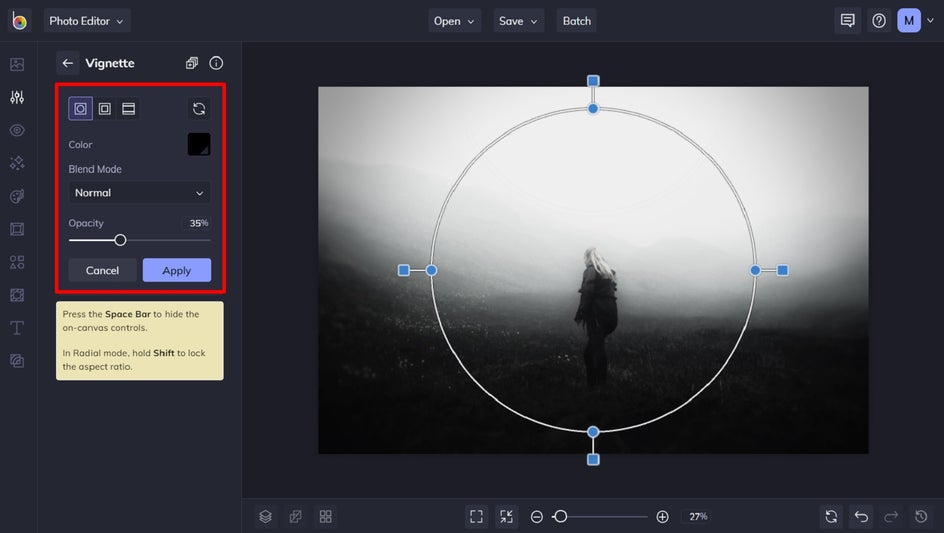The width and height of the screenshot is (944, 533).
Task: Zoom out with the minus icon
Action: (536, 517)
